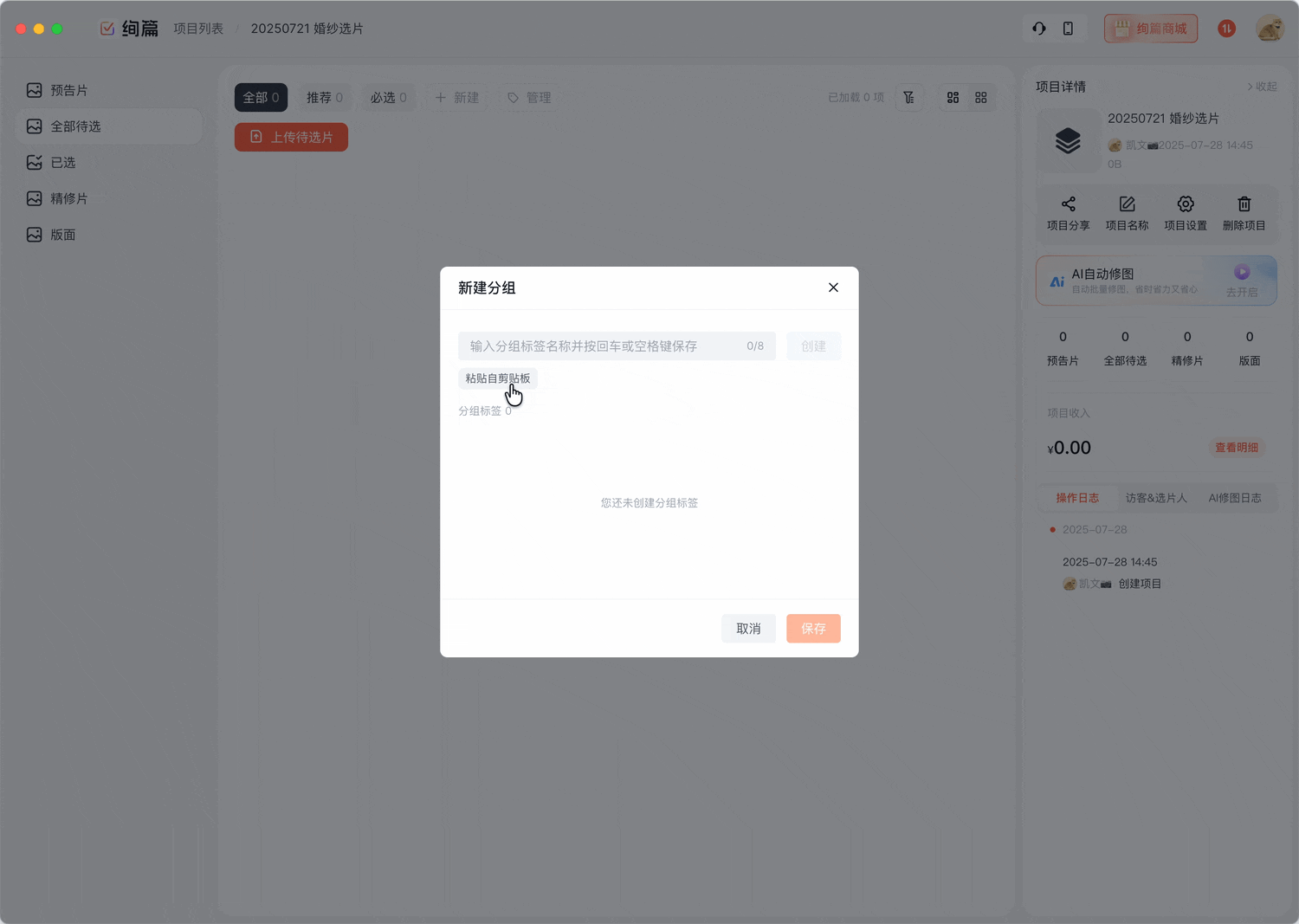Click 精修片 count in project details
1299x924 pixels.
[1187, 347]
